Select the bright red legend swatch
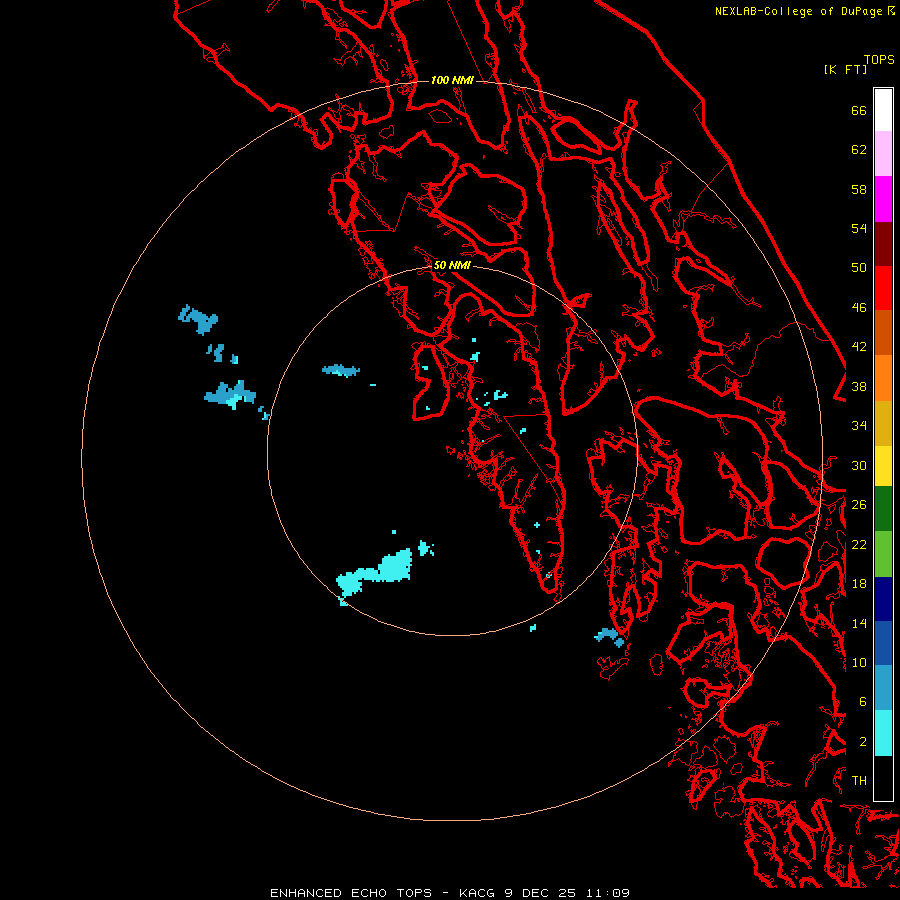900x900 pixels. click(883, 288)
